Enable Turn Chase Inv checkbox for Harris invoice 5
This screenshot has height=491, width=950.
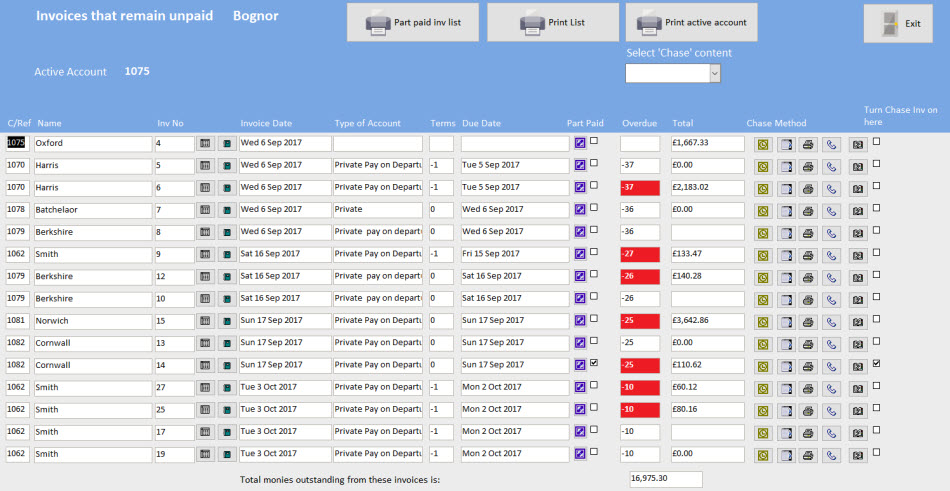877,163
